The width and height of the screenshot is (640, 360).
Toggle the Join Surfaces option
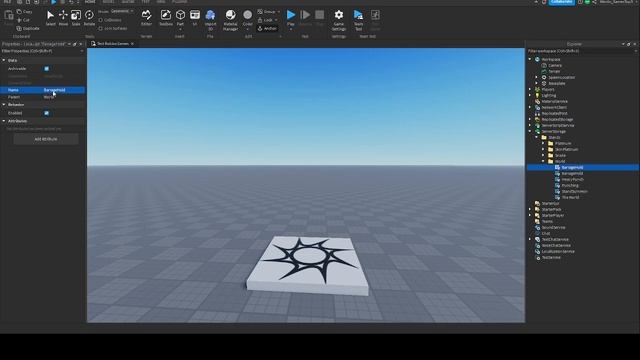coord(113,29)
